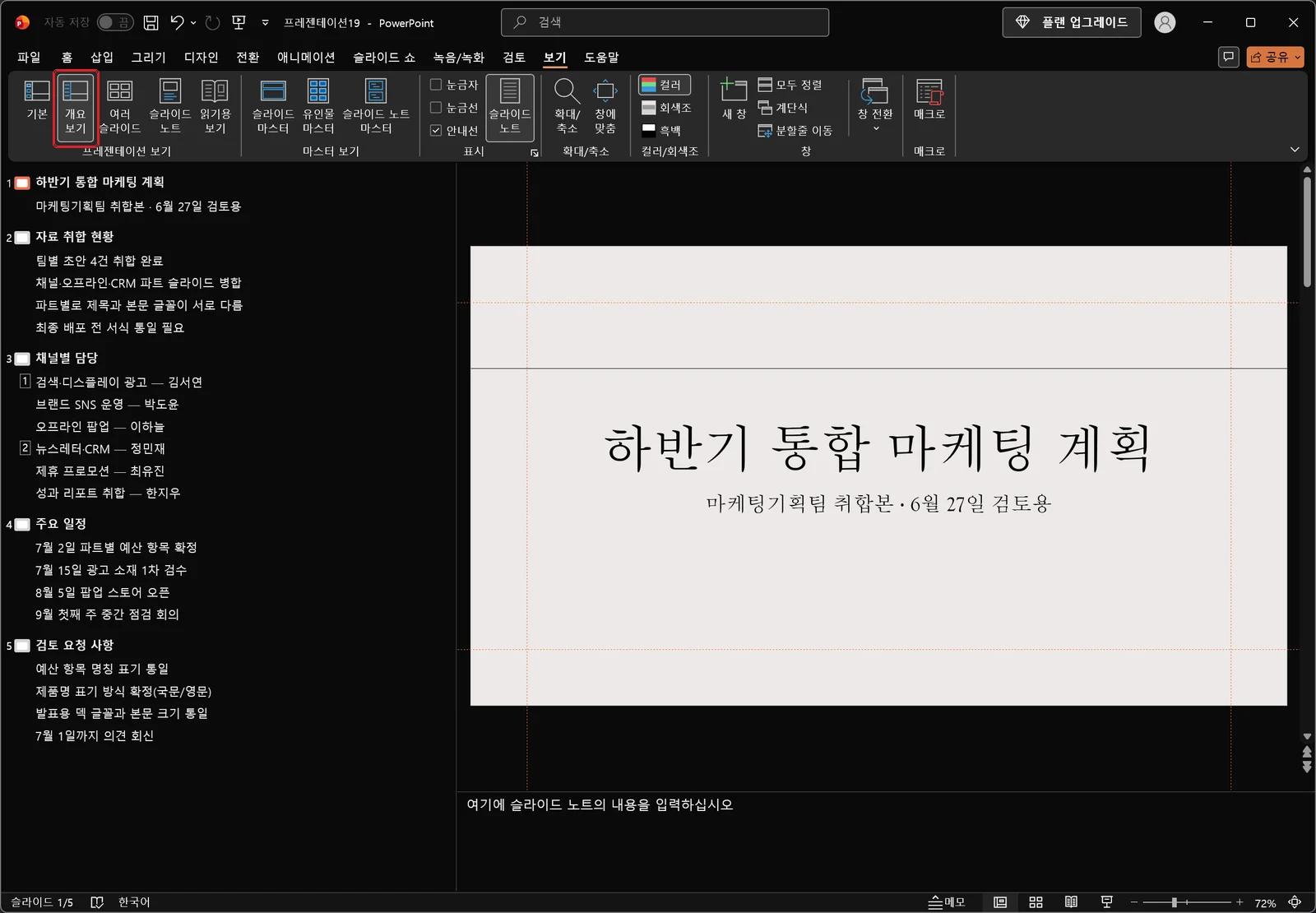Fit slide to window icon in status bar
Screen dimensions: 1316x913
pos(1295,902)
